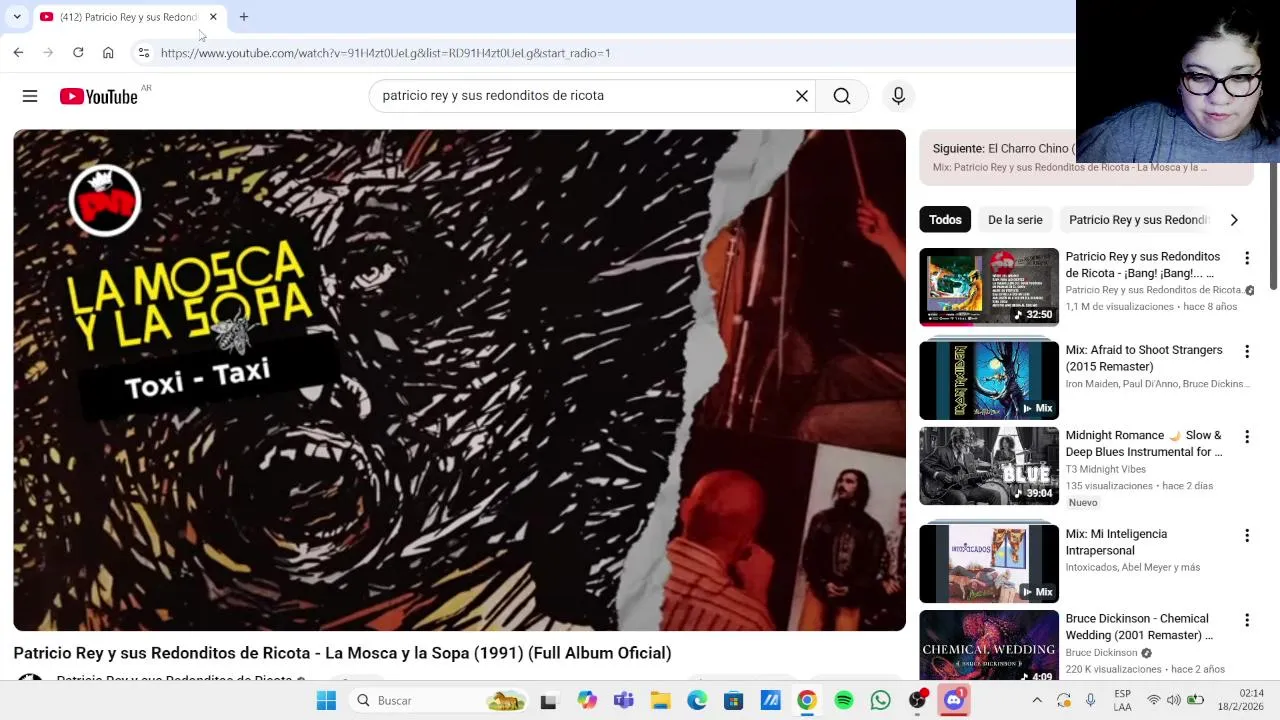Open ¡Bang! ¡Bang! video thumbnail

pyautogui.click(x=989, y=287)
